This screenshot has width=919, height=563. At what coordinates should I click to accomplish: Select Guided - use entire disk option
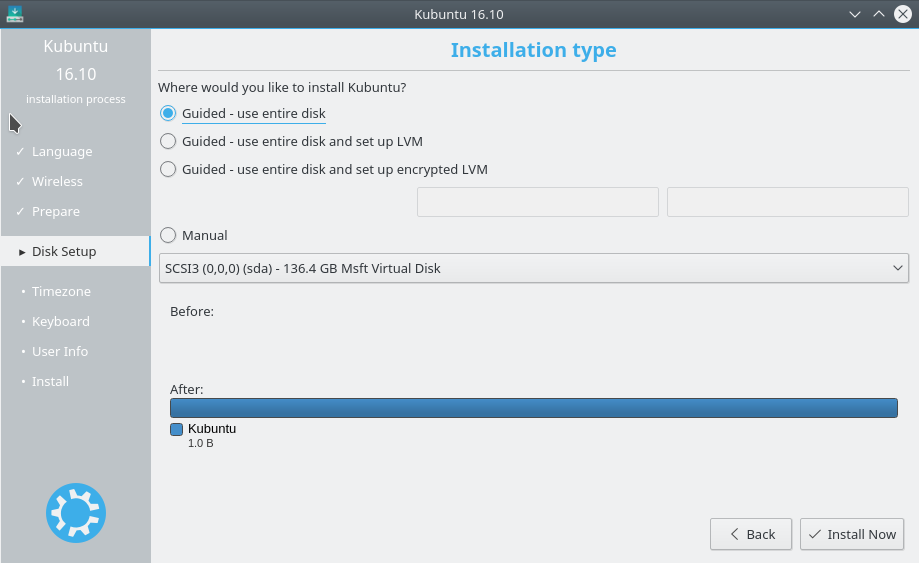pyautogui.click(x=243, y=114)
